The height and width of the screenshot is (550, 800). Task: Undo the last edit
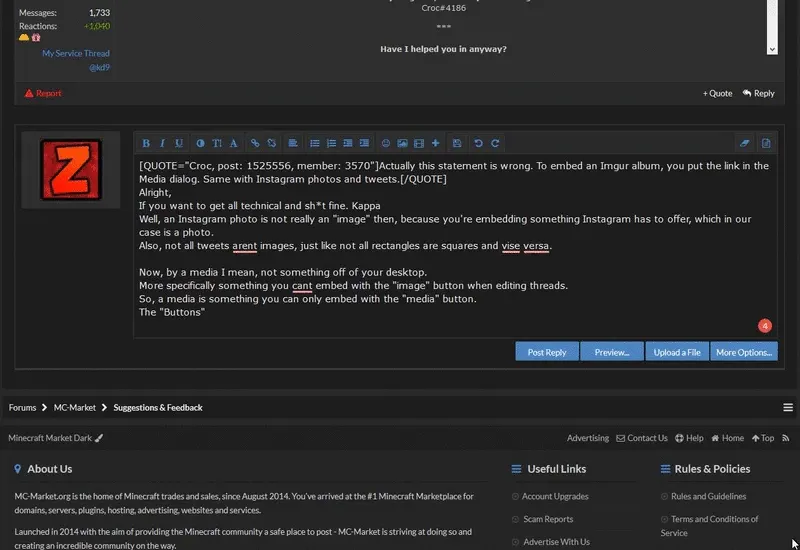pyautogui.click(x=479, y=143)
